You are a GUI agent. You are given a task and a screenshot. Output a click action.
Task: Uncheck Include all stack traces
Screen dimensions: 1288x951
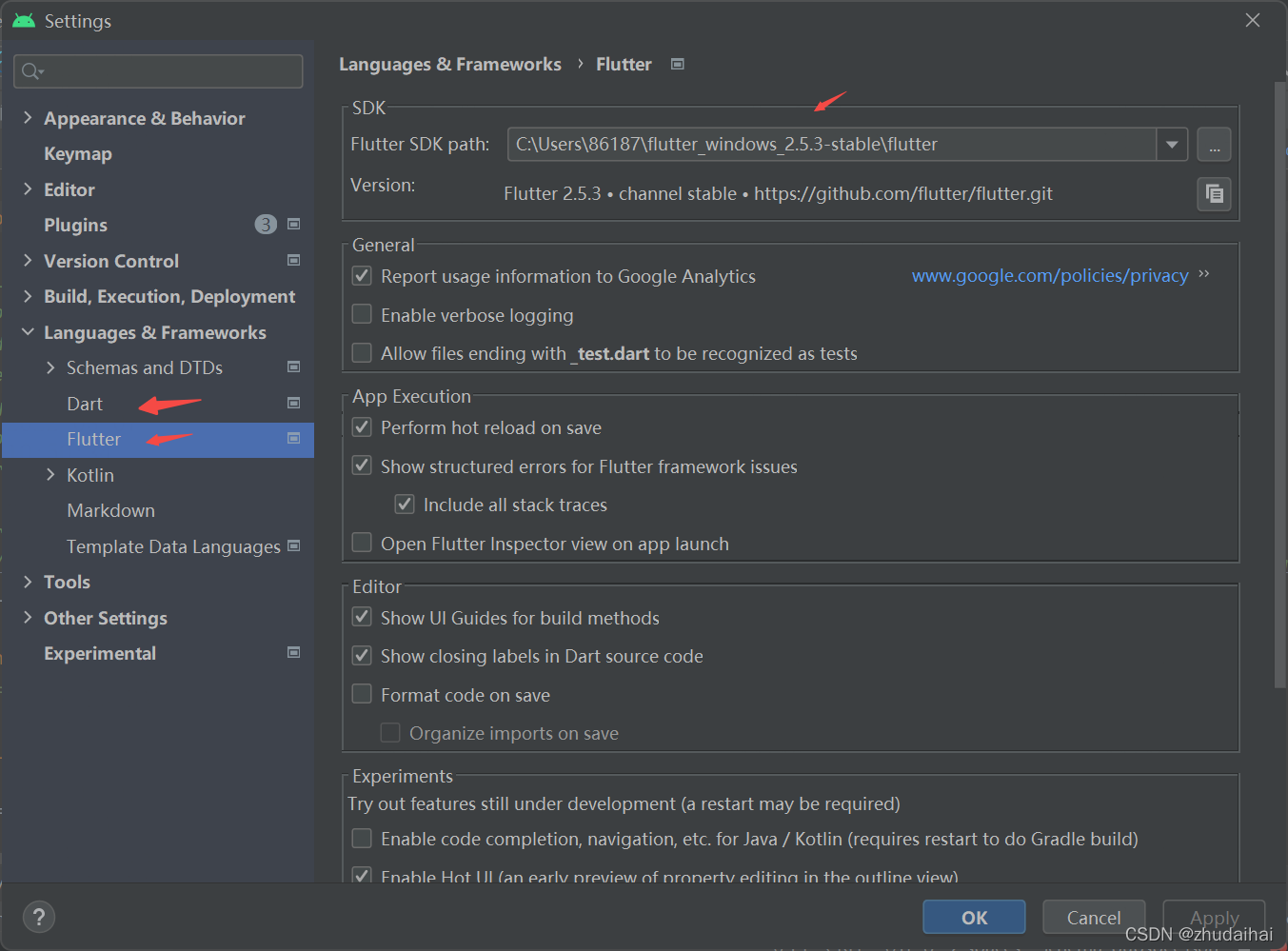(x=405, y=505)
